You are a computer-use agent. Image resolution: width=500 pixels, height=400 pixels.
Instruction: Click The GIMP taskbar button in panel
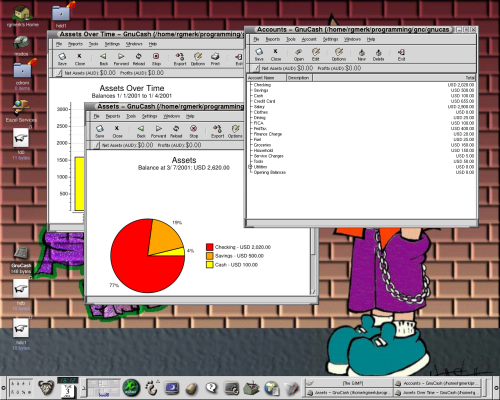(349, 383)
